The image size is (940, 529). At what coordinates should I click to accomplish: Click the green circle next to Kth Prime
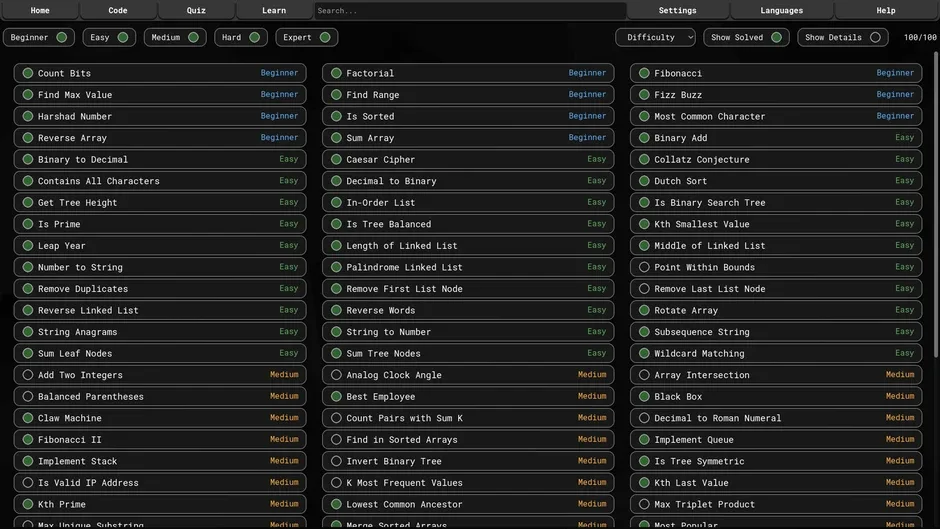(28, 504)
